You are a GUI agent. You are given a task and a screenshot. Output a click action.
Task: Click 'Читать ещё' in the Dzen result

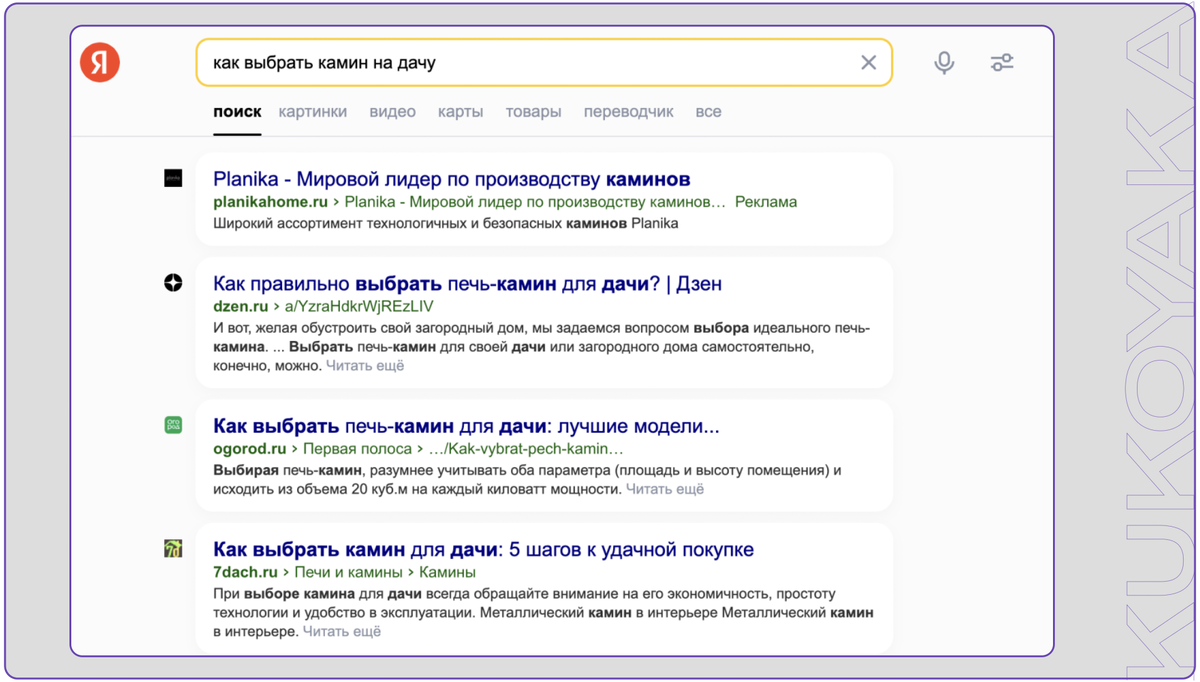click(365, 366)
